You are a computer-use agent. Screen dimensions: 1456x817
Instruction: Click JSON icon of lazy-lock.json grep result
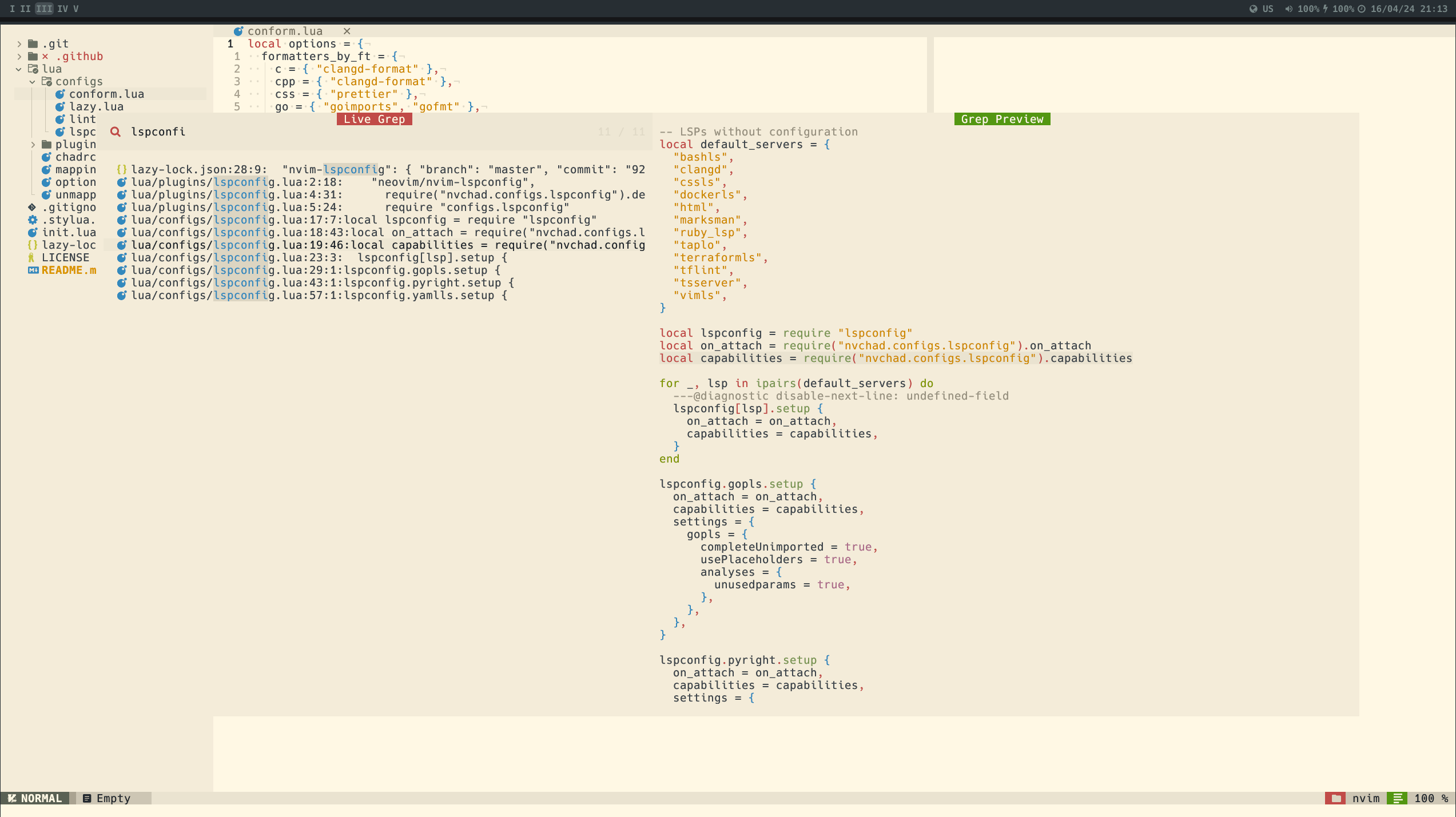click(122, 170)
